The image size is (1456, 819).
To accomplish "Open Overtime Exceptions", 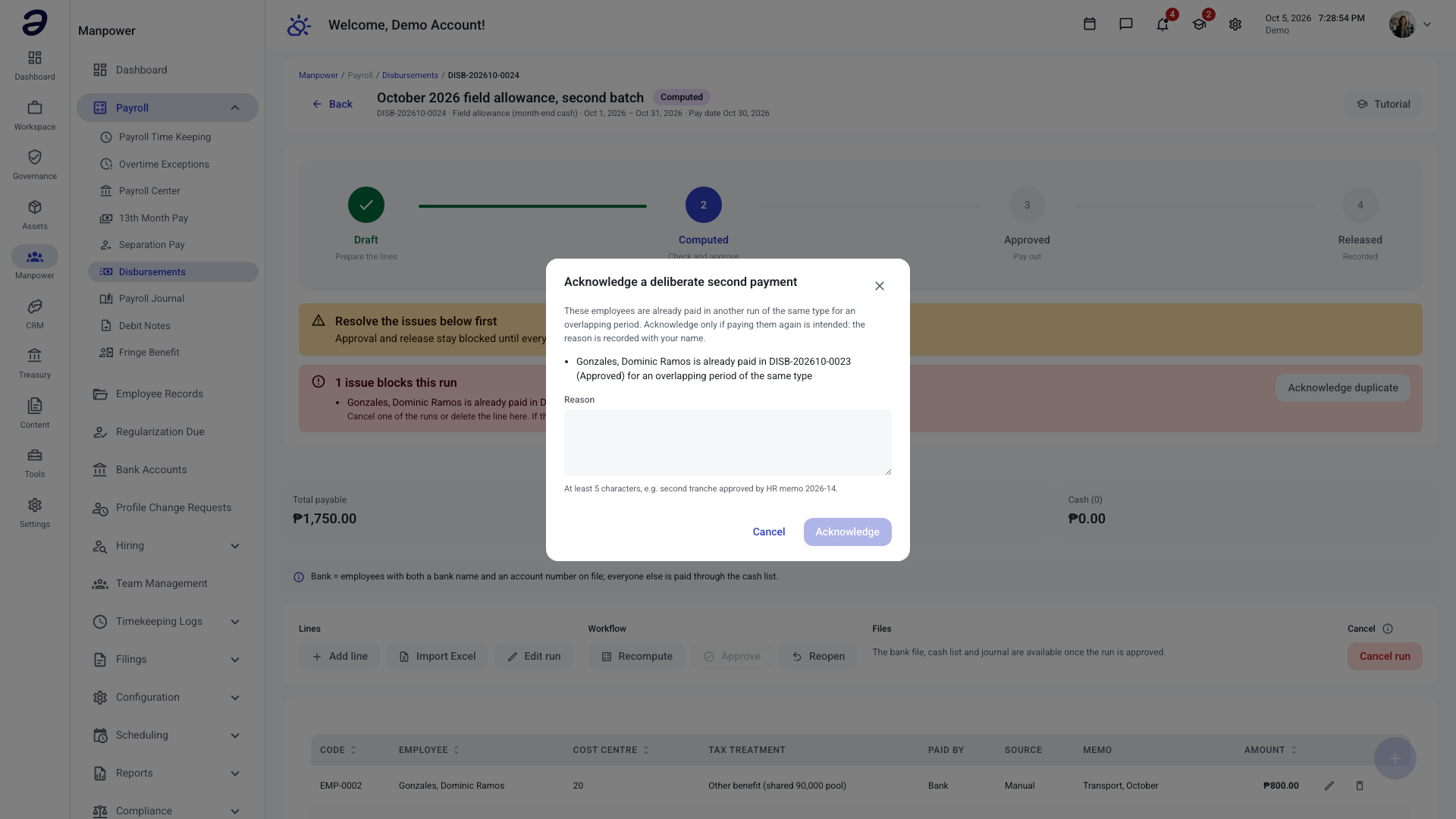I will (x=173, y=164).
